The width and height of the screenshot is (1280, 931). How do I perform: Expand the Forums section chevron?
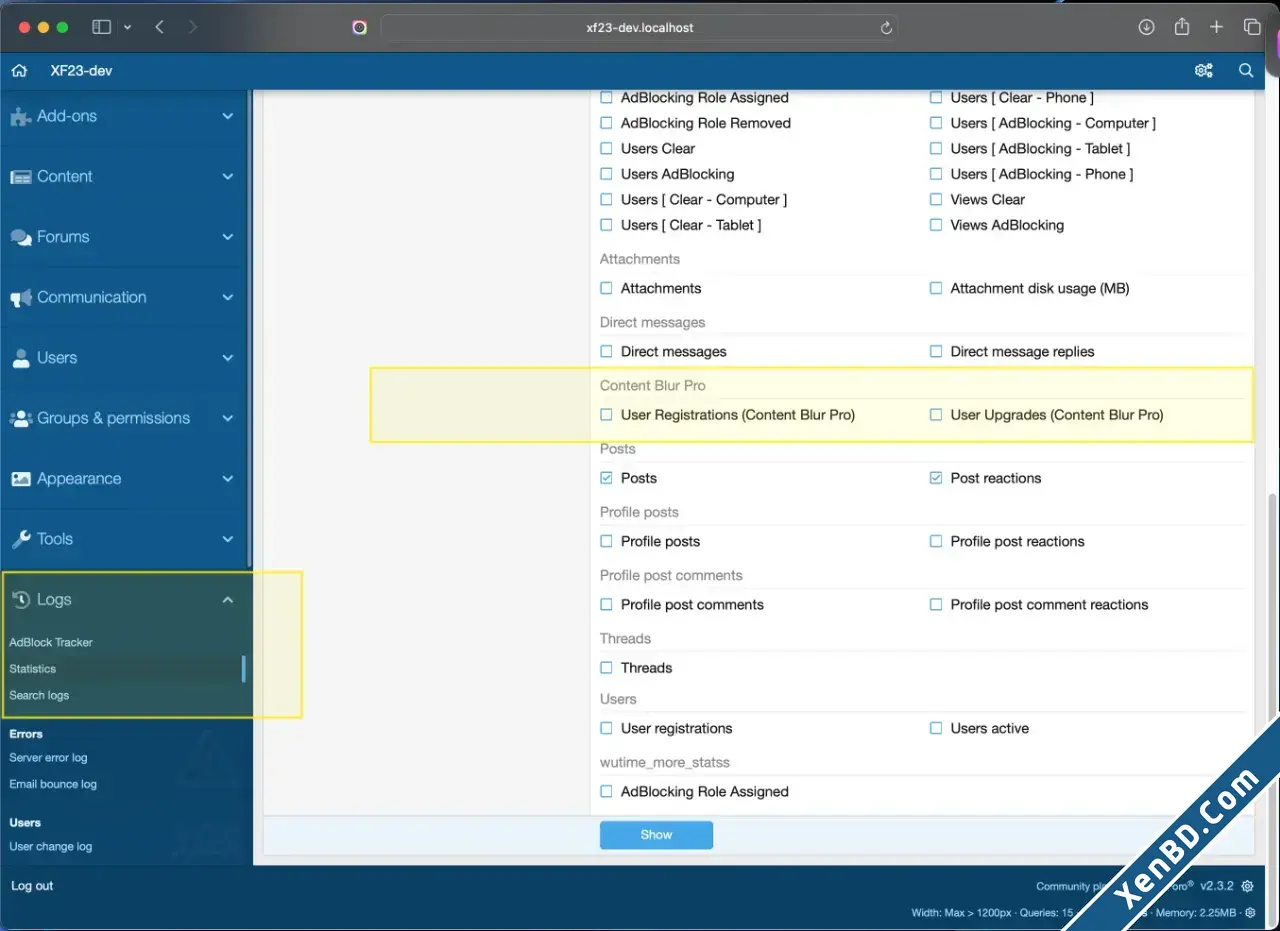click(228, 237)
